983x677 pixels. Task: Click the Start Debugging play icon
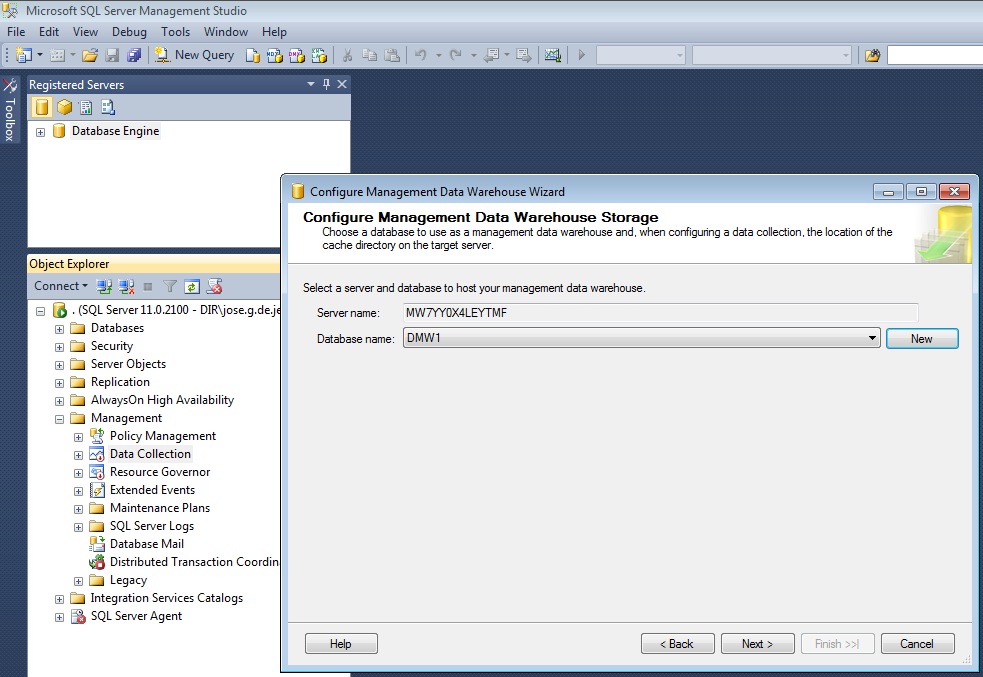(x=582, y=55)
